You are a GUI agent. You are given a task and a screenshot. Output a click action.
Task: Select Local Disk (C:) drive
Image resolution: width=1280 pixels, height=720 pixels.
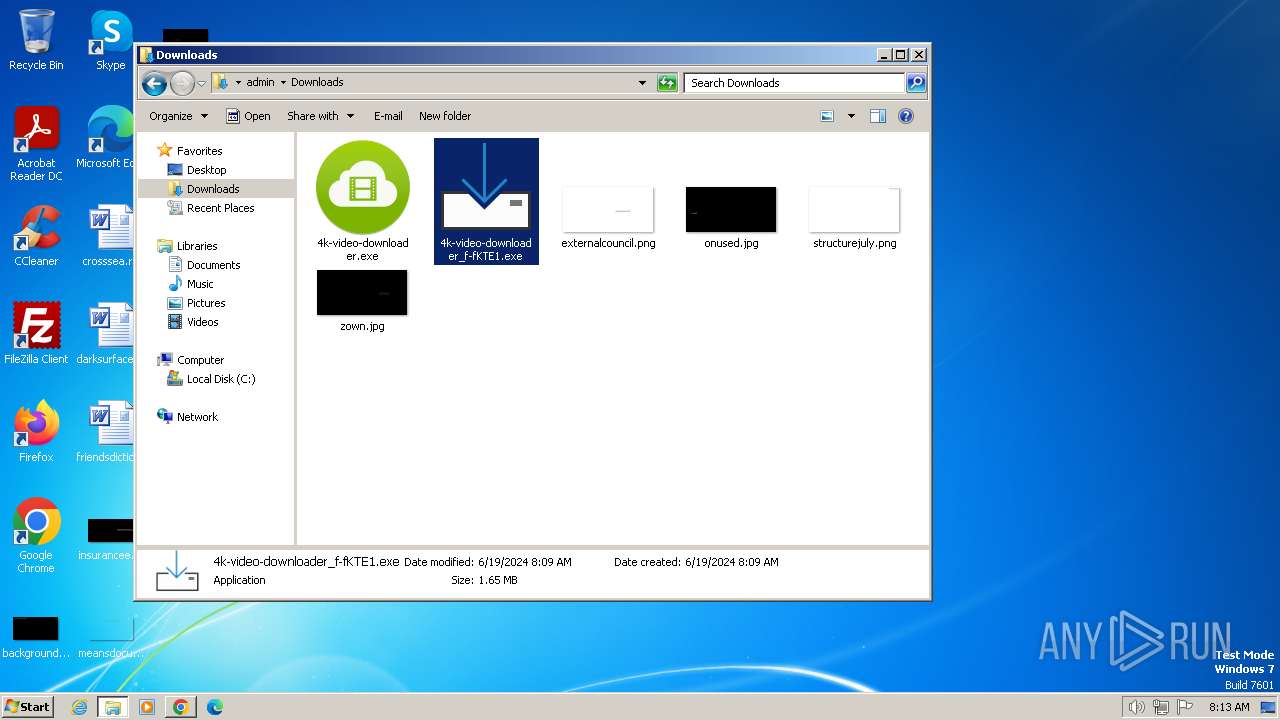pos(221,379)
